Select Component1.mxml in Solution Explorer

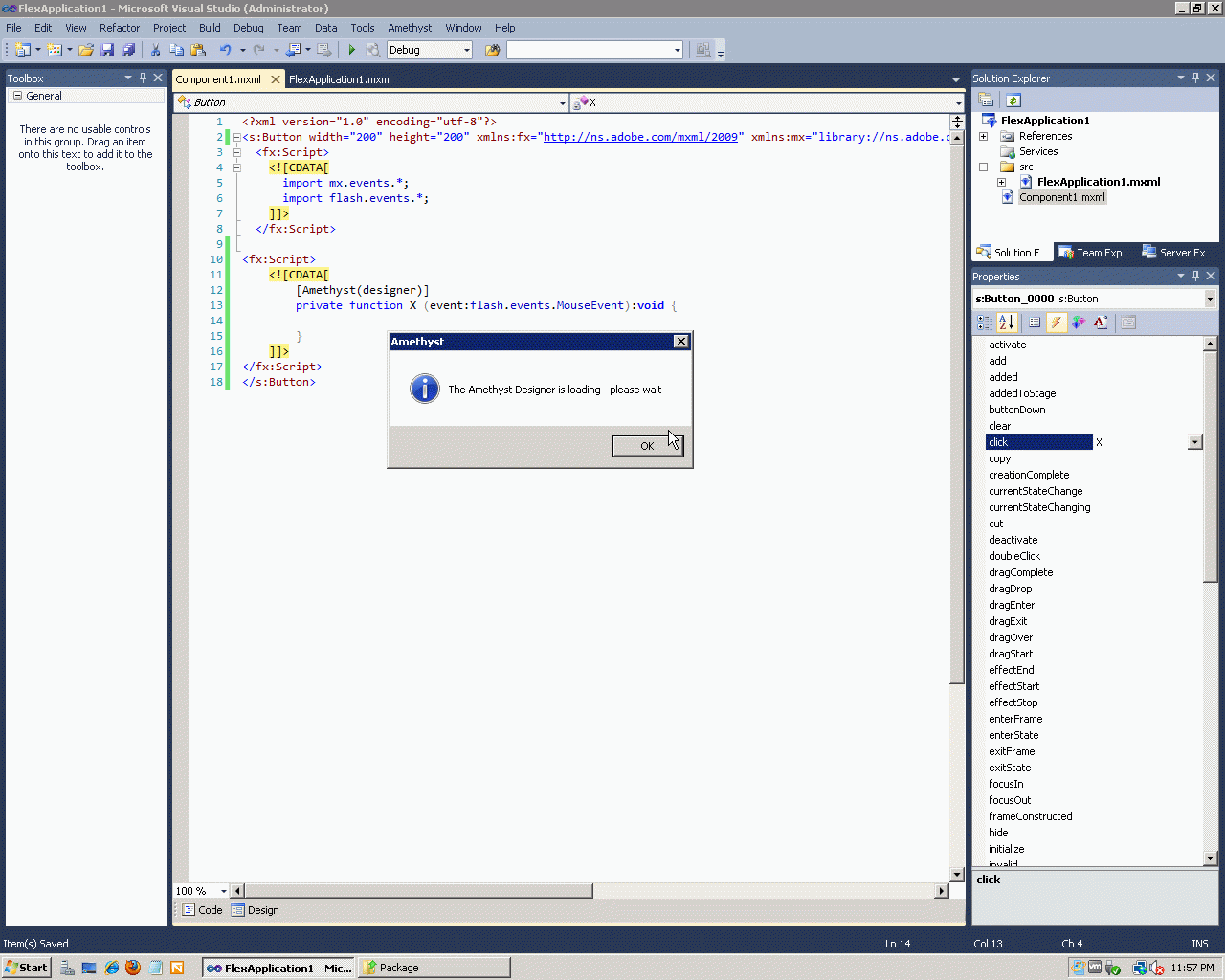point(1061,197)
